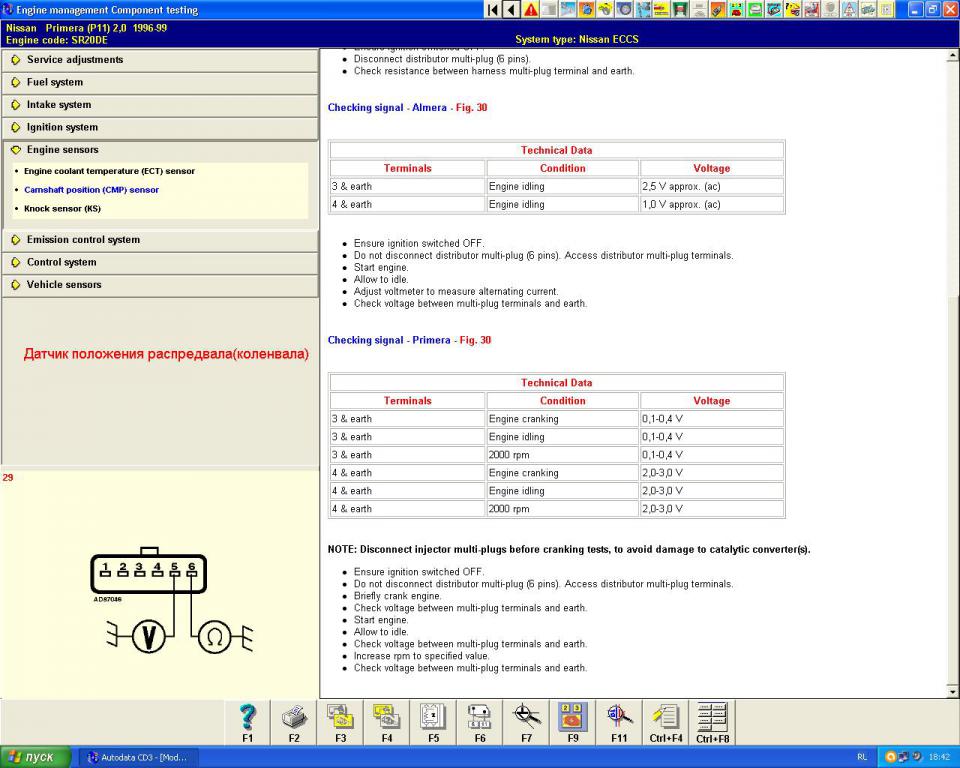Go to the first page using toolbar arrow
This screenshot has width=960, height=768.
tap(492, 9)
